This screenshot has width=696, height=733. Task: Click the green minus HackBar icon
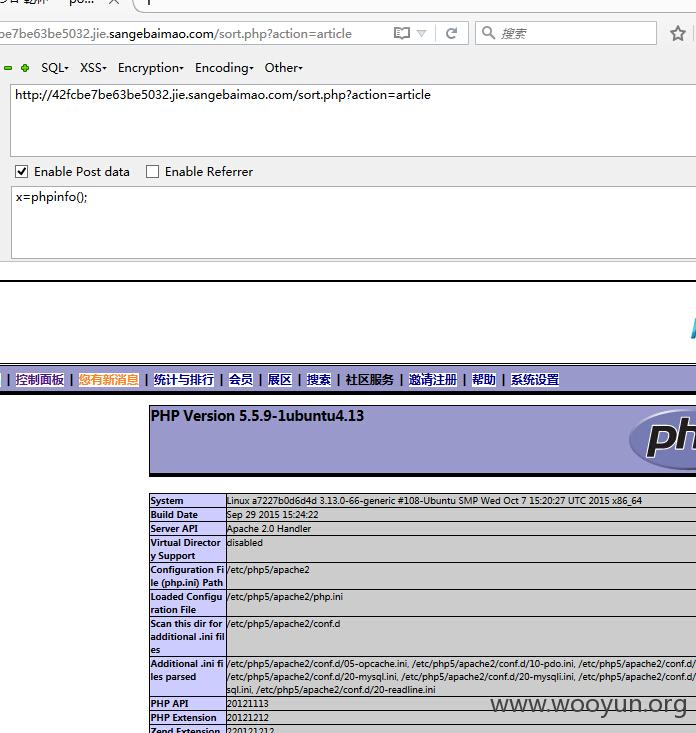coord(8,68)
